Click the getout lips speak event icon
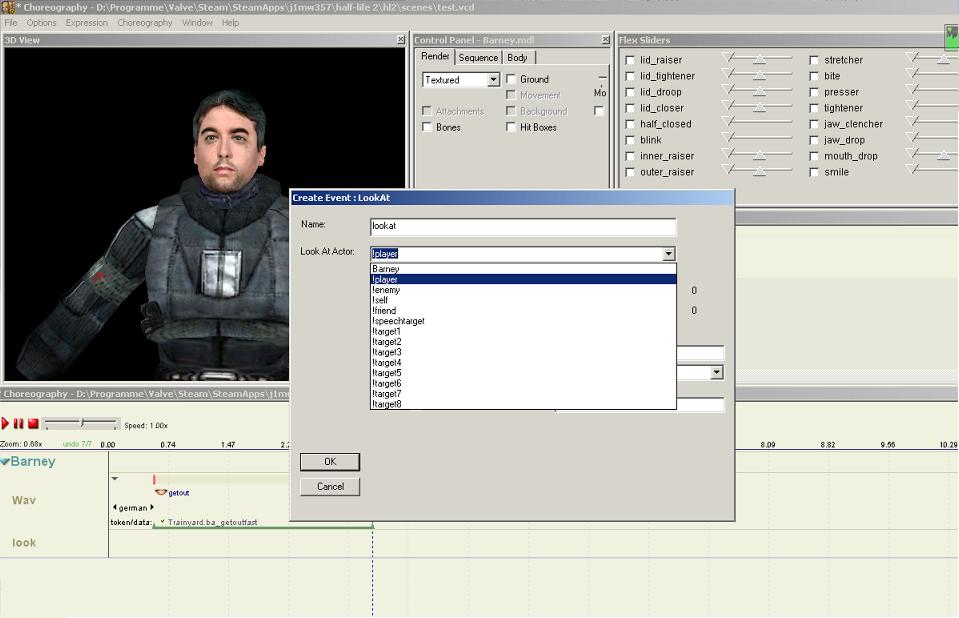959x618 pixels. pos(161,492)
